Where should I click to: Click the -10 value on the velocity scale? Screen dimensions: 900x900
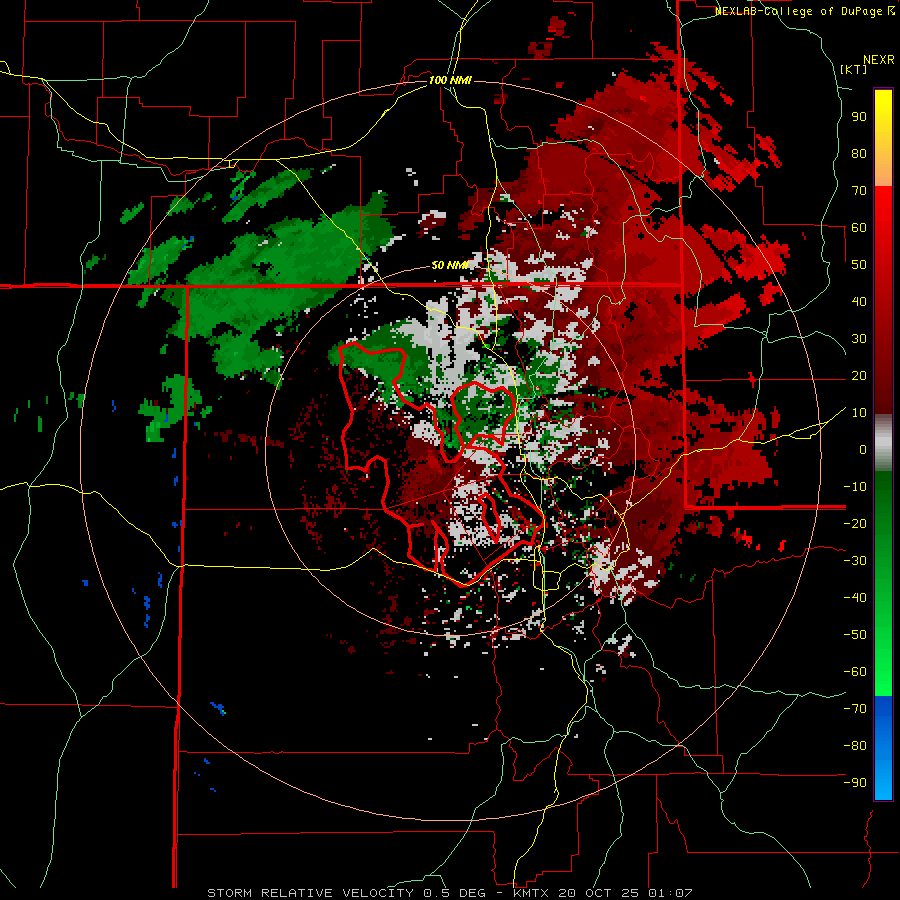pyautogui.click(x=855, y=487)
